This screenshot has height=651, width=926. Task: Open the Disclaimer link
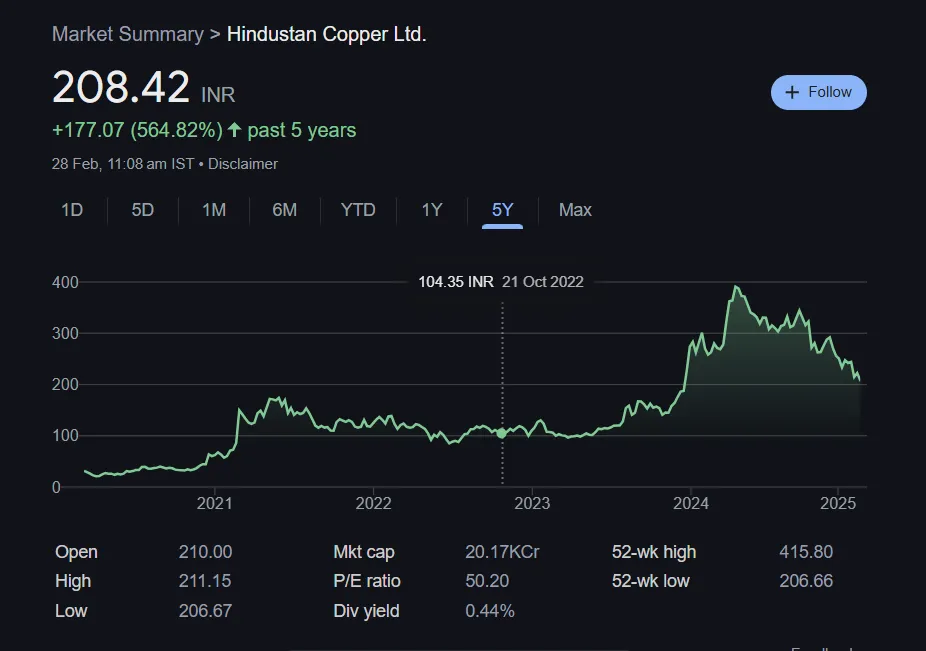pyautogui.click(x=243, y=164)
